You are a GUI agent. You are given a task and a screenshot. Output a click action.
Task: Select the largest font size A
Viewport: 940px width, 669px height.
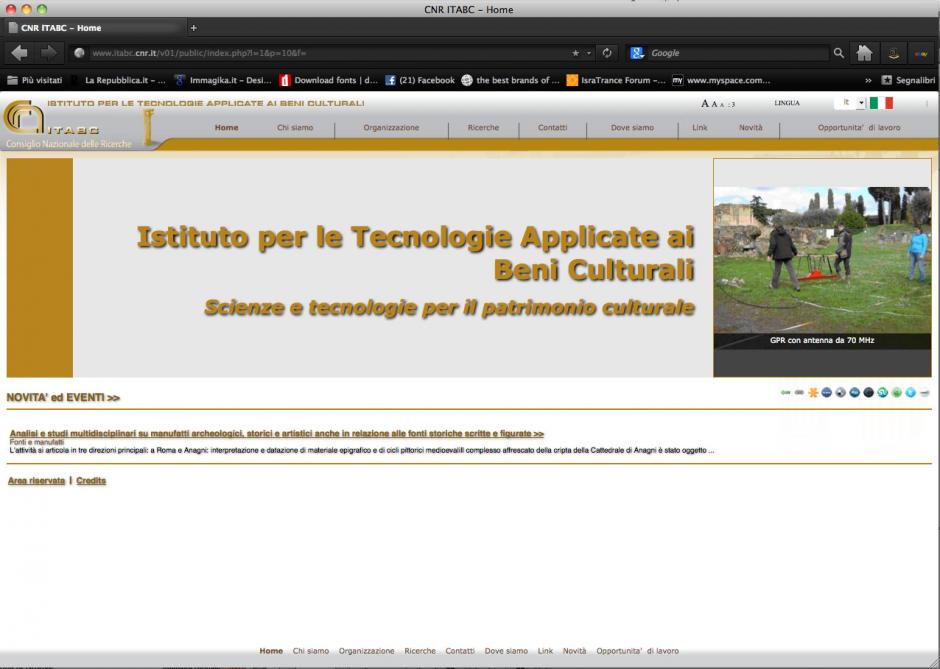coord(705,104)
